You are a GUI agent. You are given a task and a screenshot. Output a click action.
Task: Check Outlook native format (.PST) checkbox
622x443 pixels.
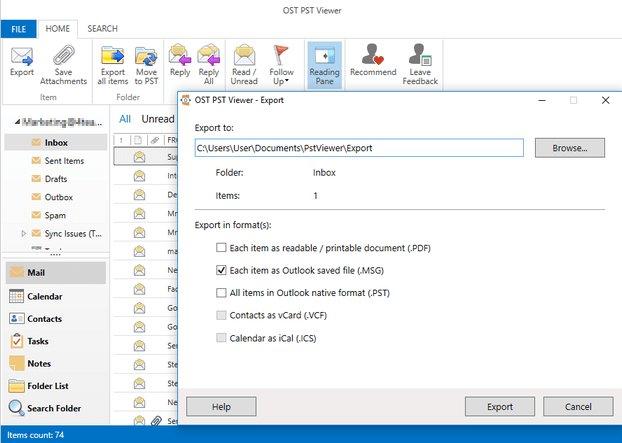[x=221, y=293]
